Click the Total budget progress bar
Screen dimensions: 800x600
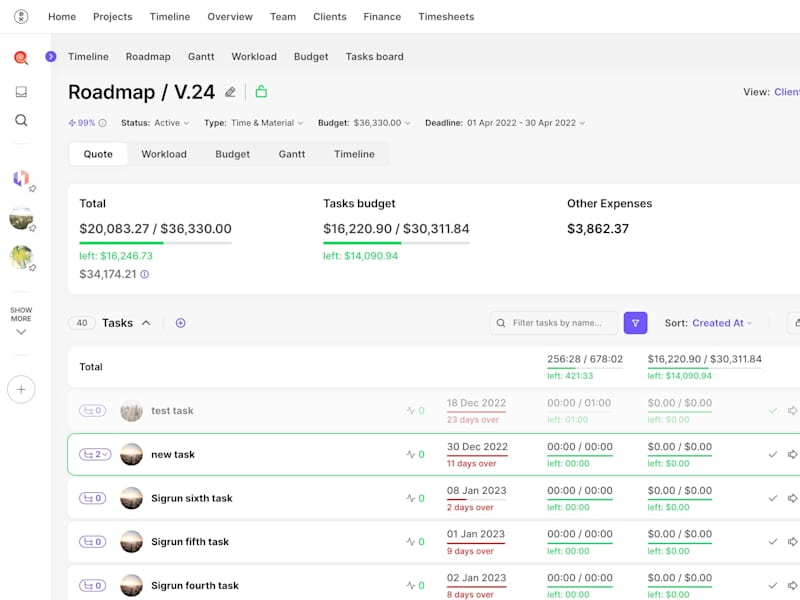[x=156, y=243]
